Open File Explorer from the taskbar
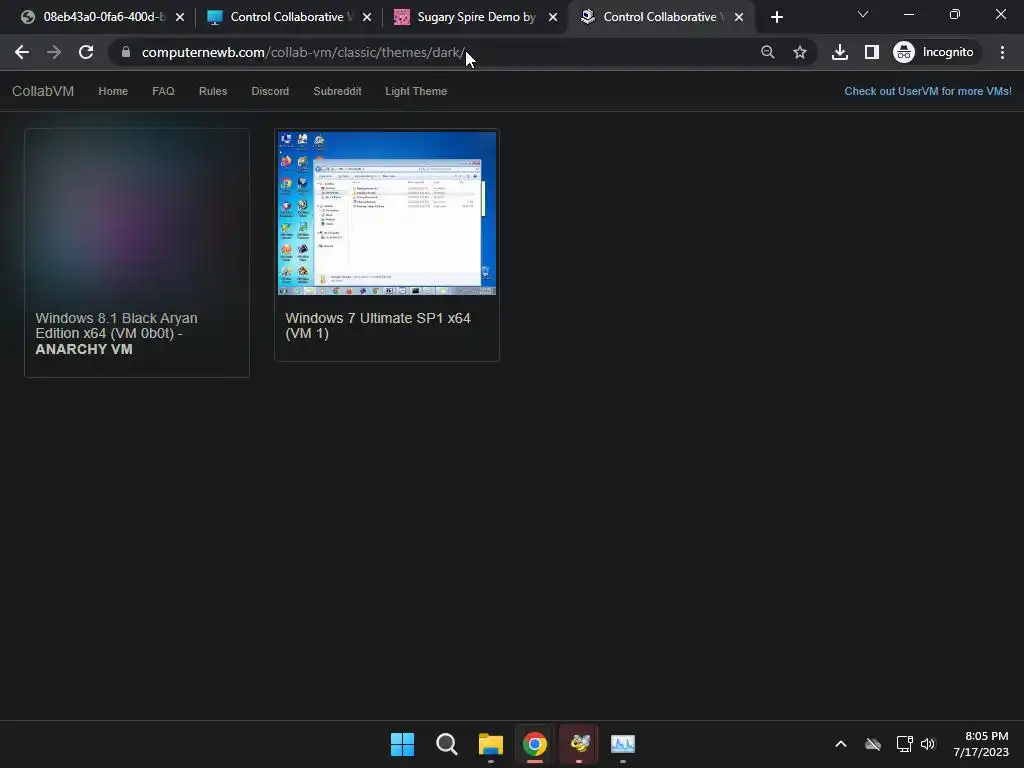Screen dimensions: 1024x768 pyautogui.click(x=490, y=744)
